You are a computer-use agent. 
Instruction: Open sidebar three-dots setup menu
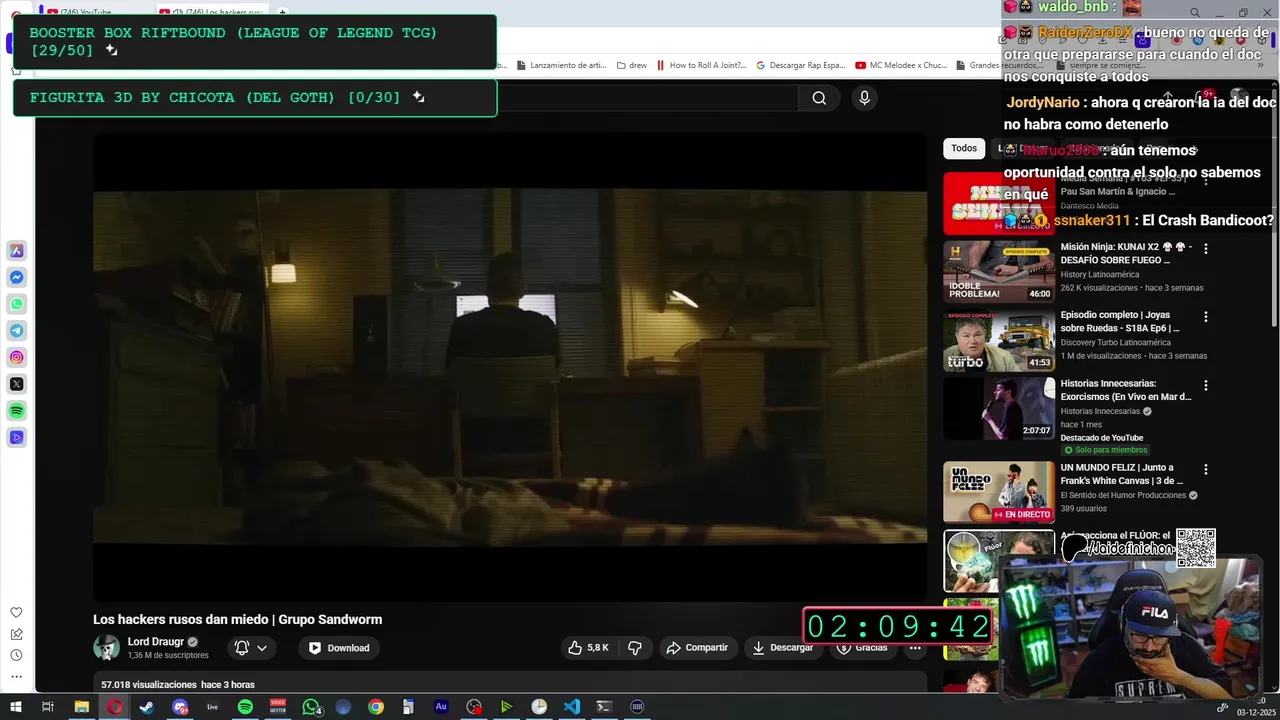click(x=16, y=677)
